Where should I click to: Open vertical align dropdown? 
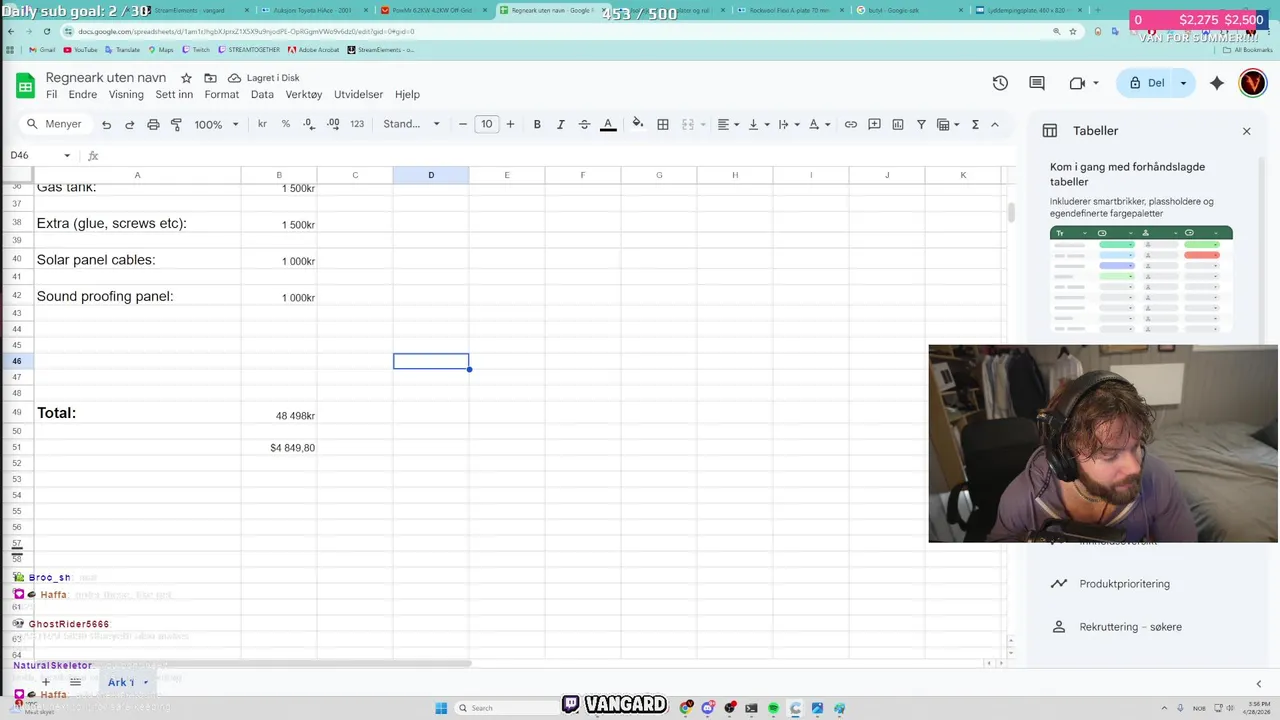coord(758,124)
